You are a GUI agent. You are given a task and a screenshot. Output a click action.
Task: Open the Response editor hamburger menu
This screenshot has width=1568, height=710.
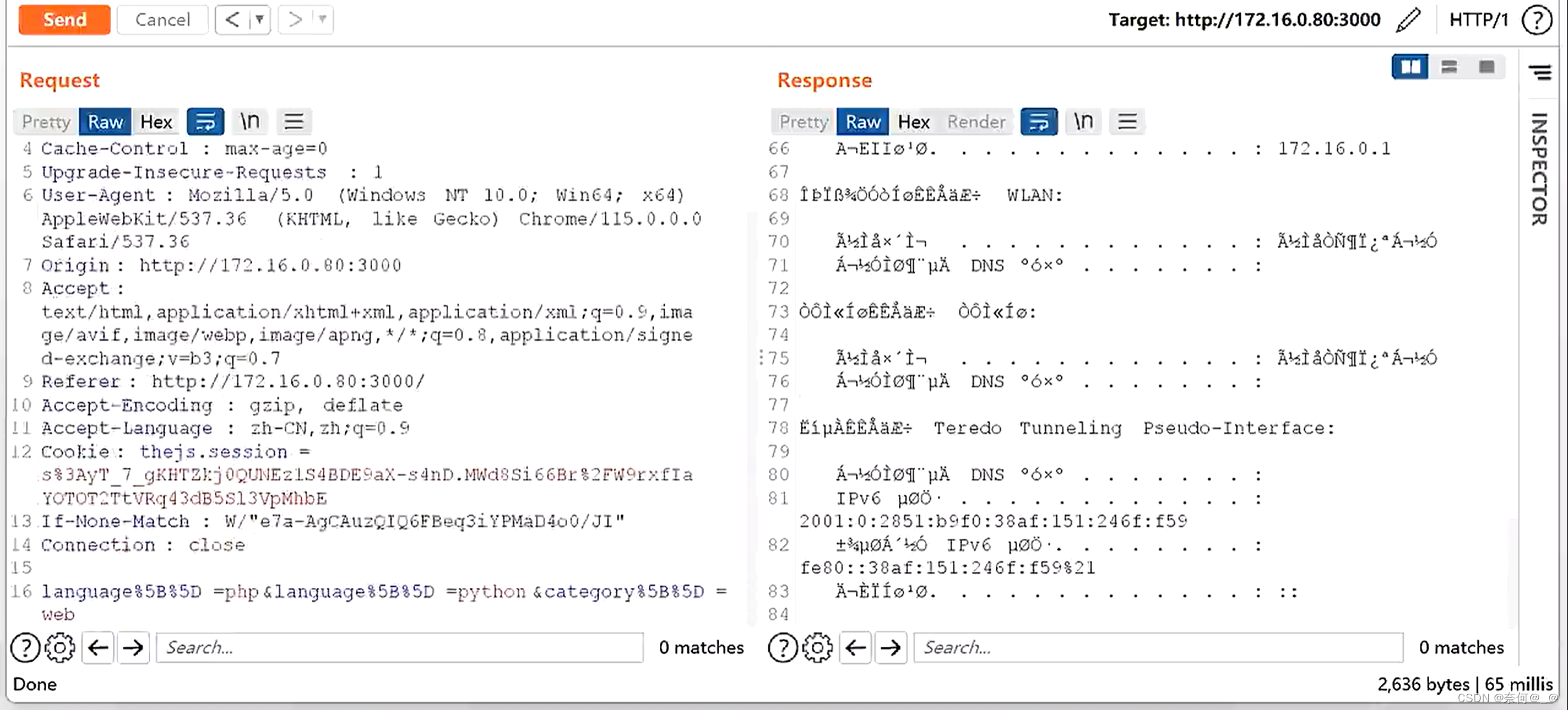[1126, 121]
